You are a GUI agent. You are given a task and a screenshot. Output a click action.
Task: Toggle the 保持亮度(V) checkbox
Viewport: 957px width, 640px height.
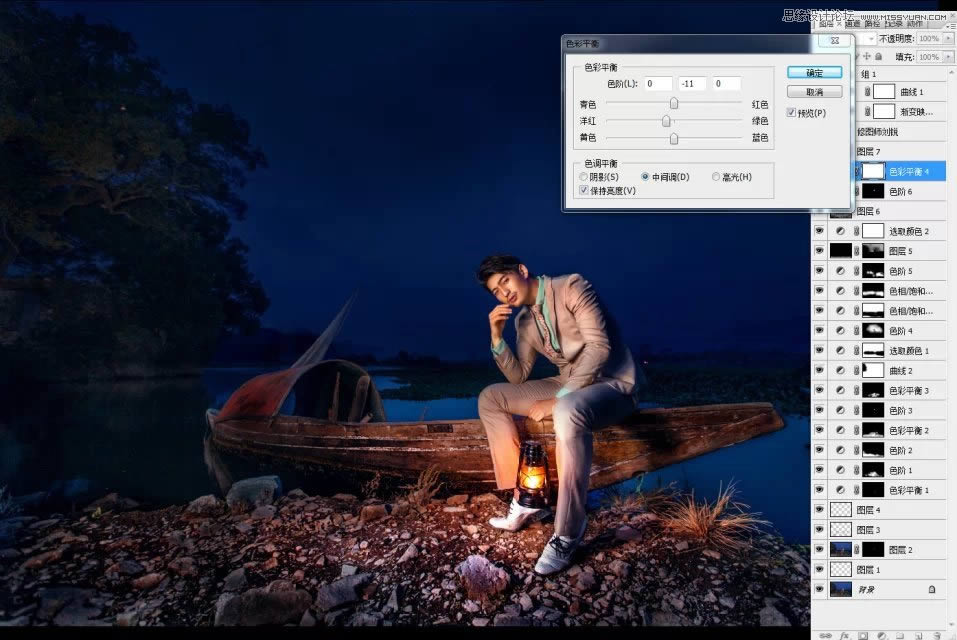583,191
